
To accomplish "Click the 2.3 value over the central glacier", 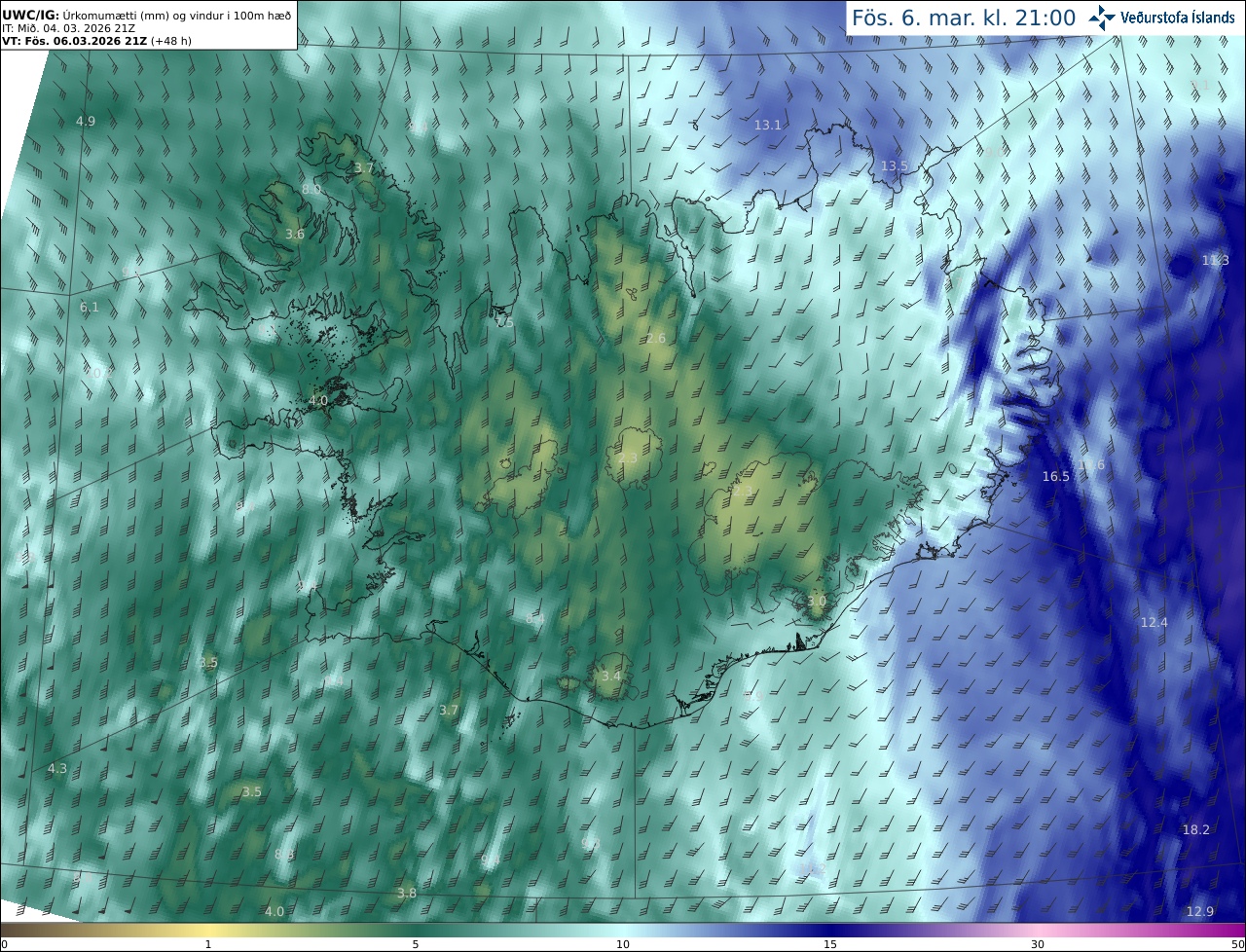I will [628, 458].
